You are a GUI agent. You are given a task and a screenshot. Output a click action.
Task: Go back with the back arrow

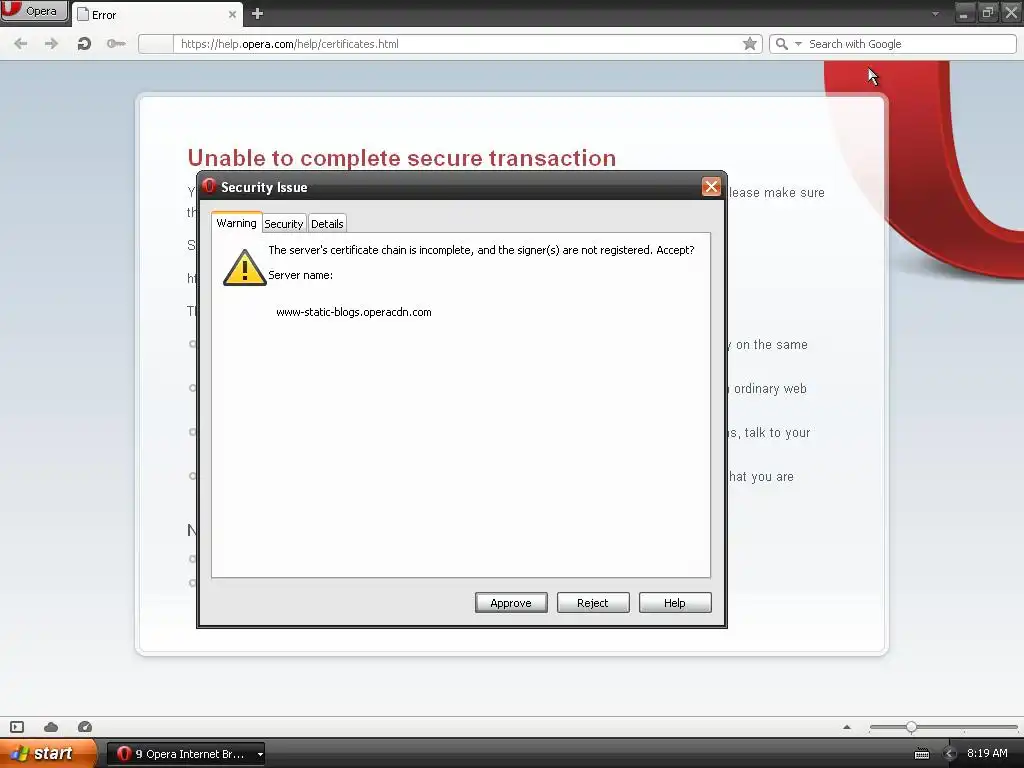pyautogui.click(x=21, y=44)
